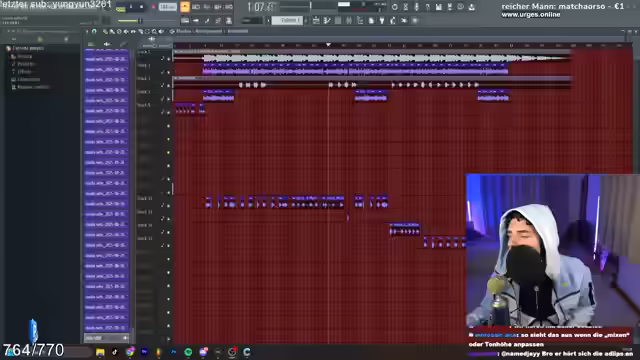Open FL Studio taskbar icon
The height and width of the screenshot is (360, 640).
pos(159,352)
